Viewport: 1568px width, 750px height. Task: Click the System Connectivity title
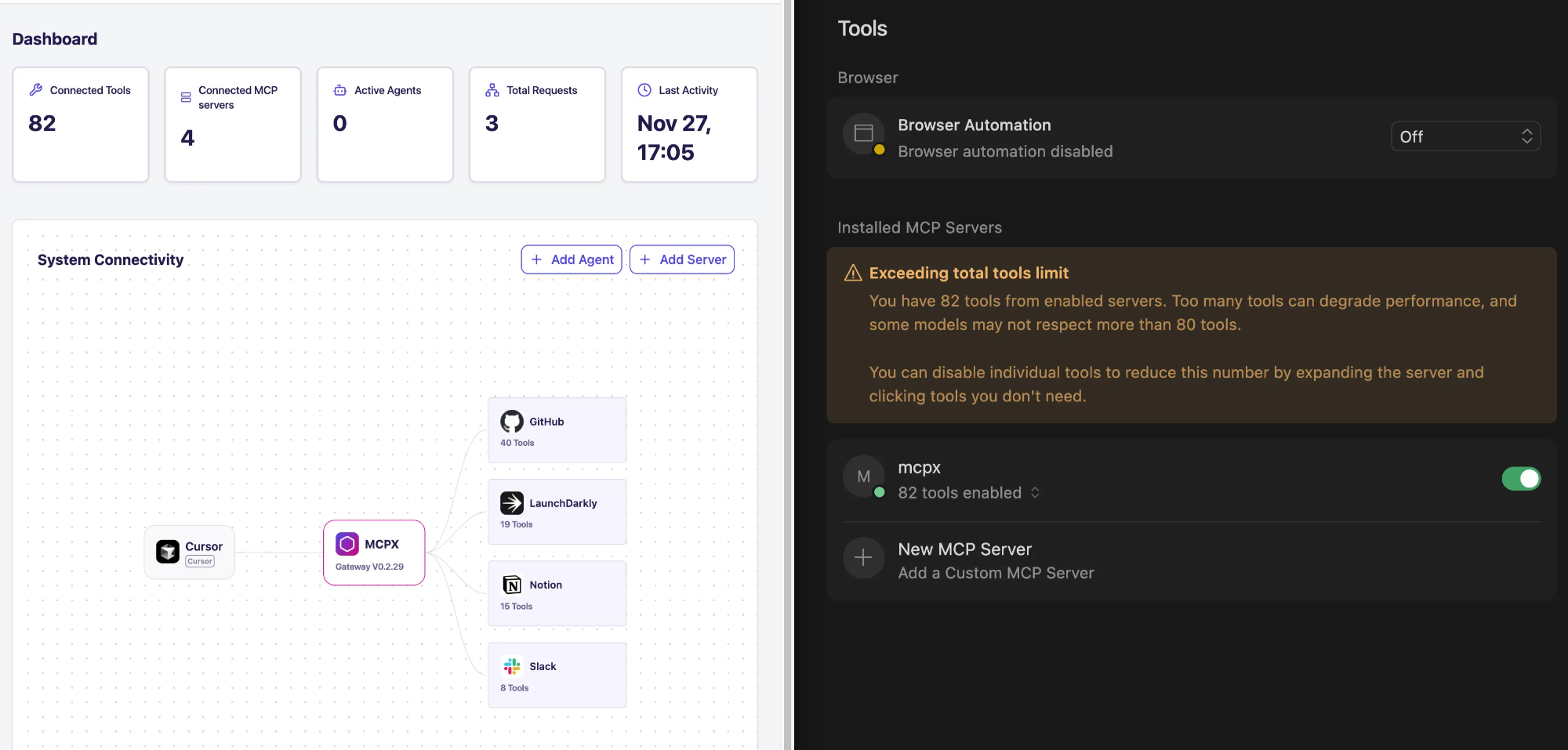pyautogui.click(x=111, y=259)
